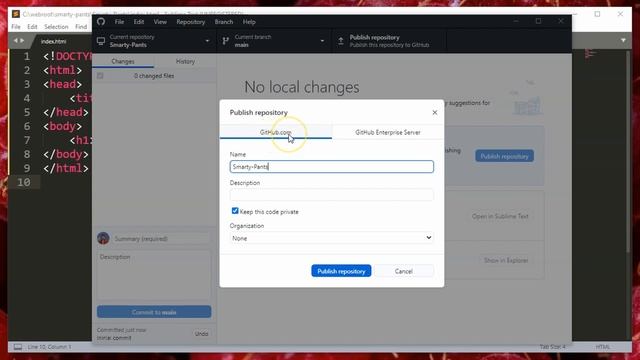This screenshot has width=640, height=360.
Task: Uncheck Keep this code private
Action: [x=235, y=211]
